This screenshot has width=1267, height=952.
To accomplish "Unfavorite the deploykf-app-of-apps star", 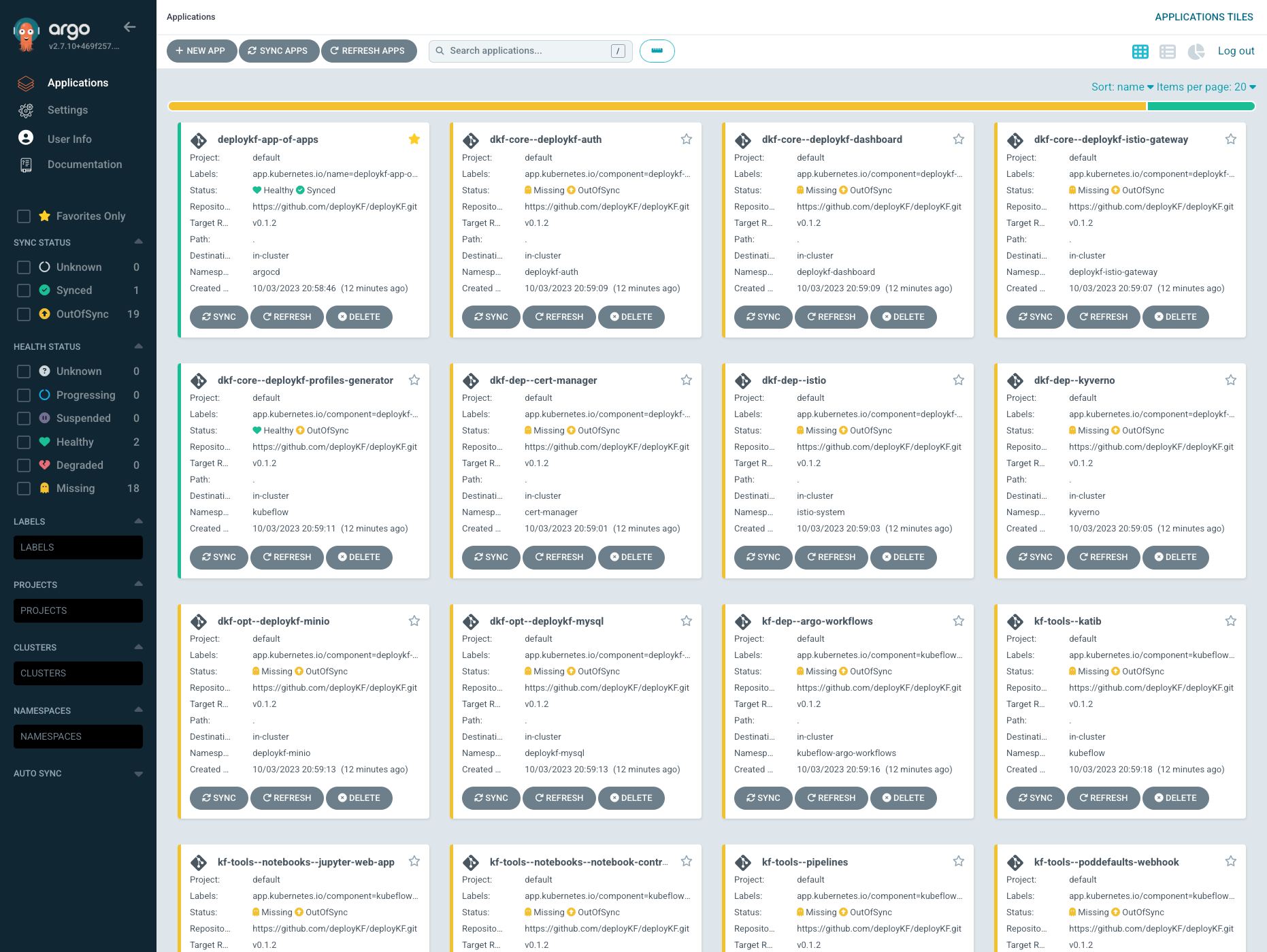I will (414, 139).
